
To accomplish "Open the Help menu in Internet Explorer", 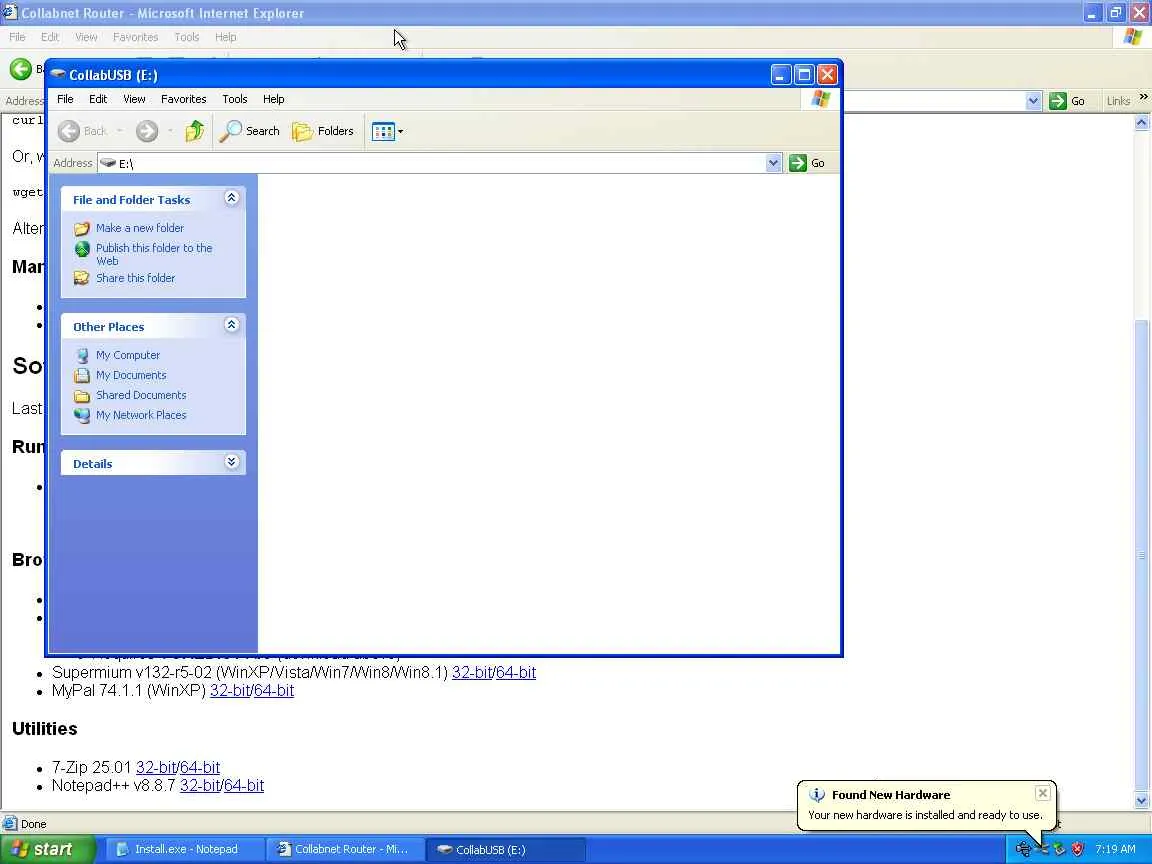I will point(226,37).
